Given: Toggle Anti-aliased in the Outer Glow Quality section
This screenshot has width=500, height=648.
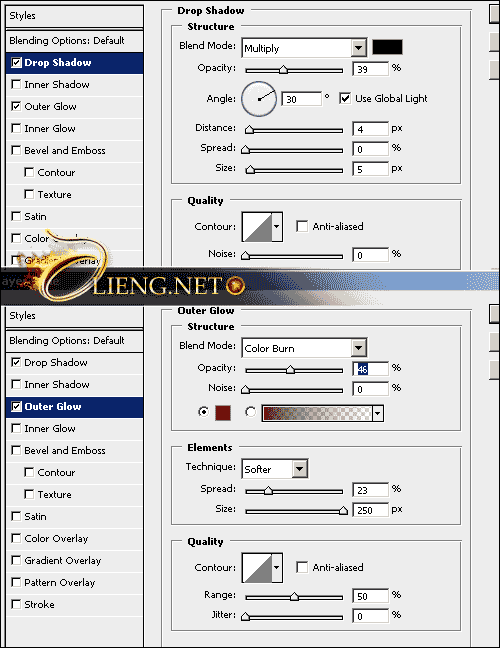Looking at the screenshot, I should point(302,567).
